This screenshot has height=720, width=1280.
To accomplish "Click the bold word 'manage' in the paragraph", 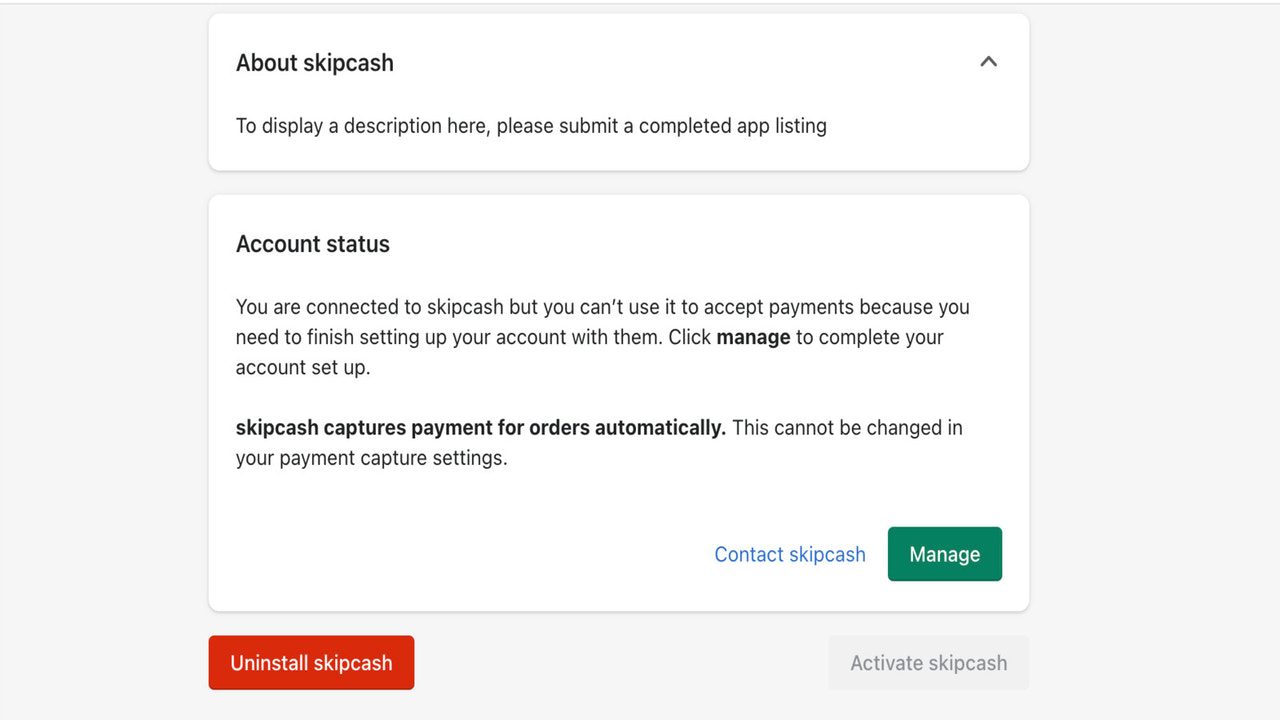I will coord(753,337).
